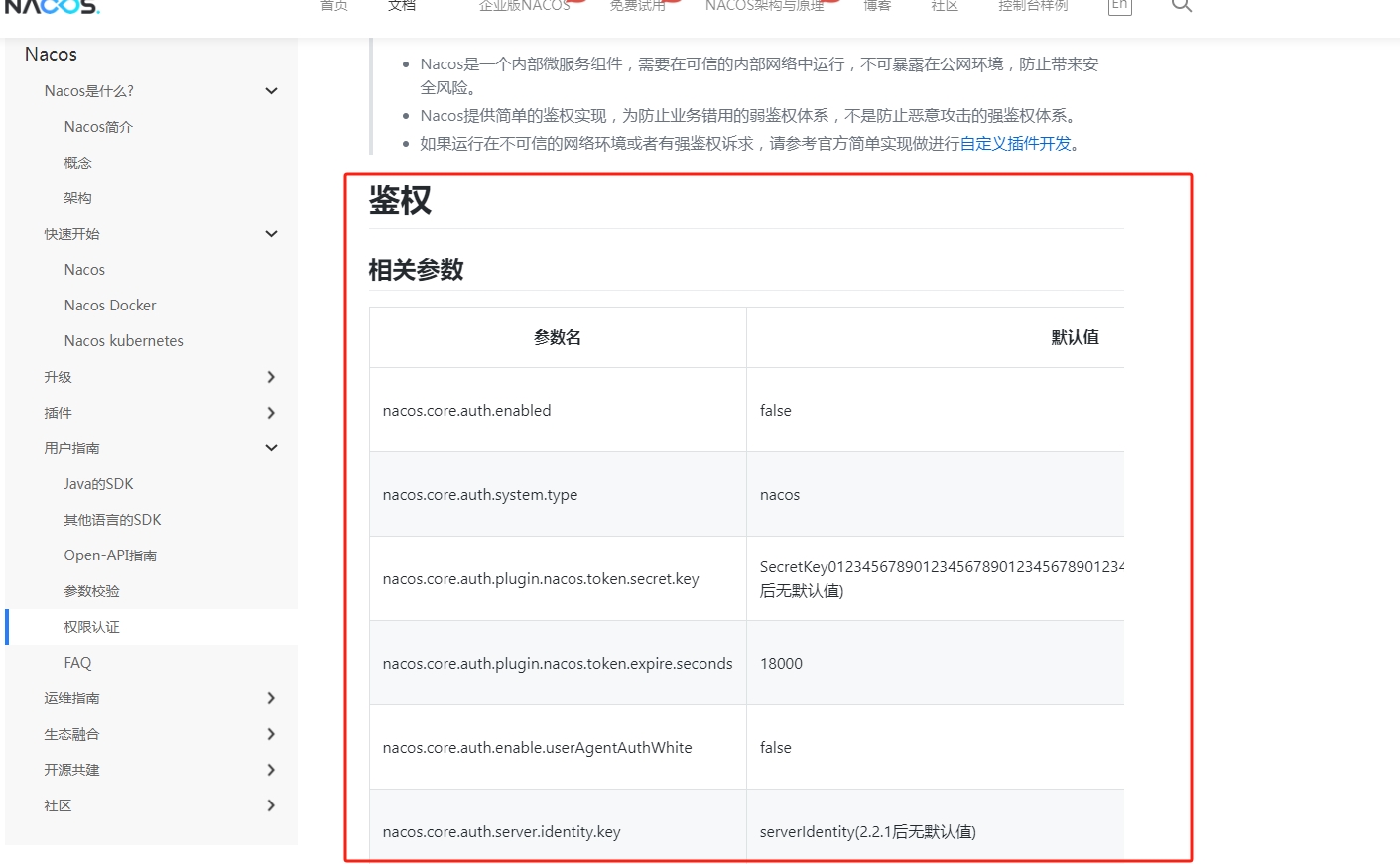Select the server.identity.key parameter cell

[558, 826]
